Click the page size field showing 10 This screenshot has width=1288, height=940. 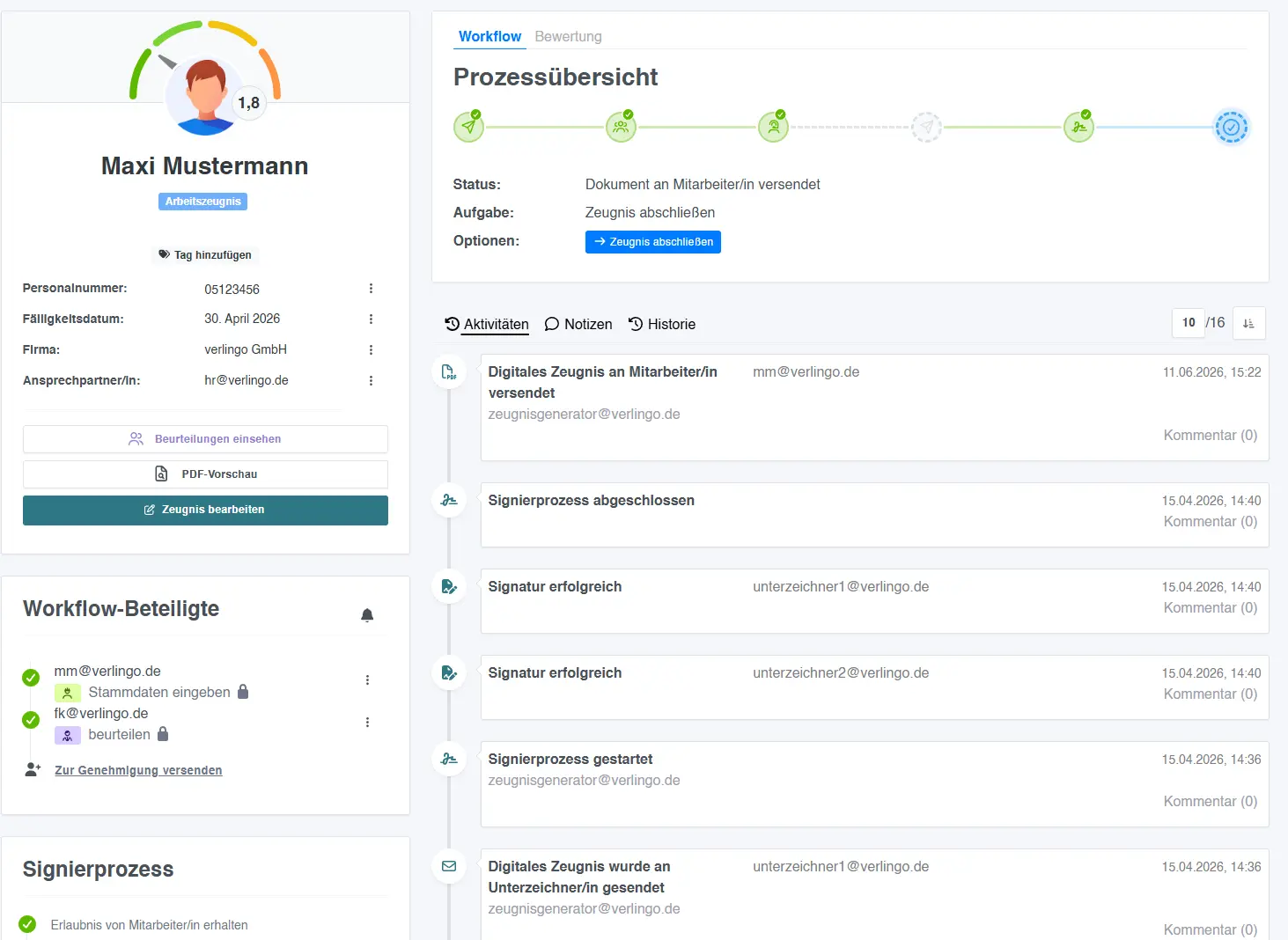[1189, 323]
